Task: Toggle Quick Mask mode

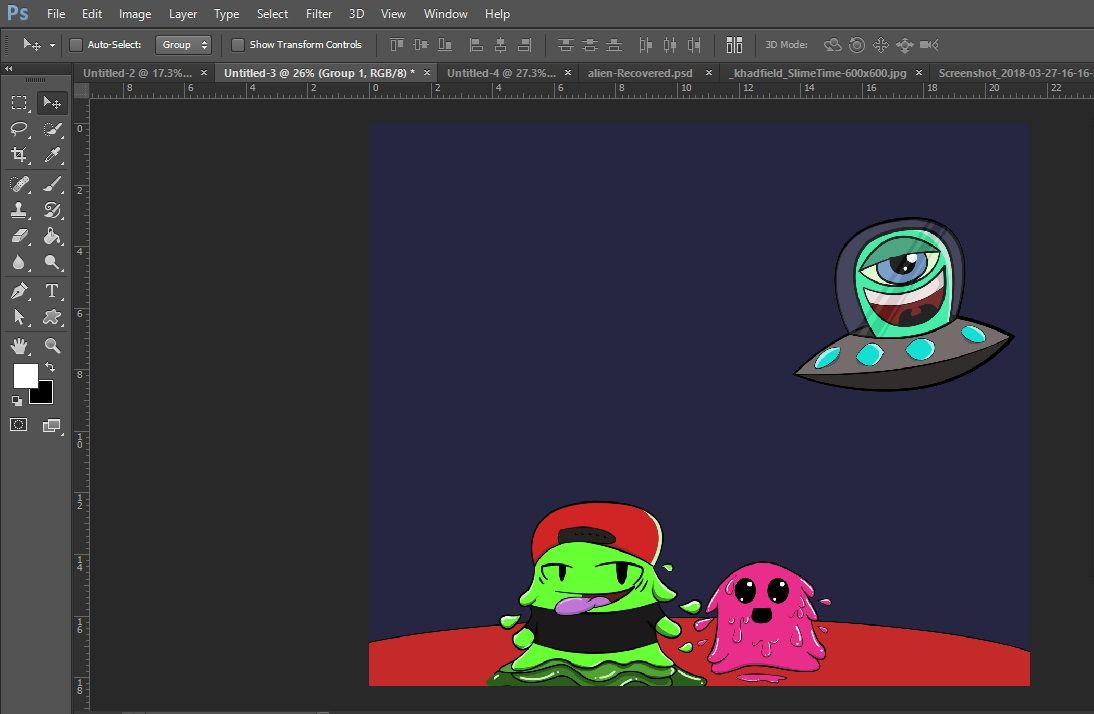Action: pos(19,424)
